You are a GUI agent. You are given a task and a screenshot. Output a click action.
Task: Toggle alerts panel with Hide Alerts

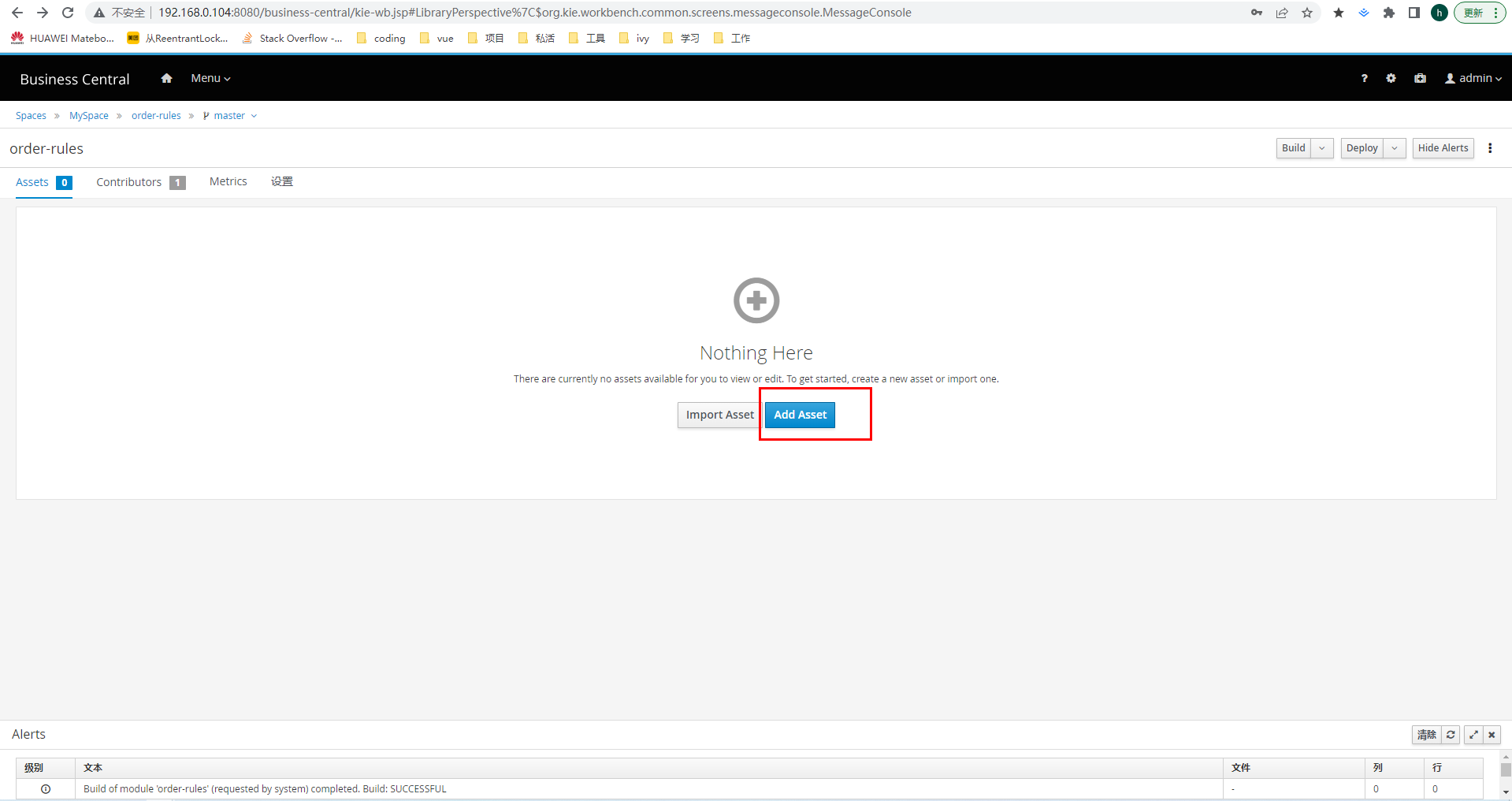(x=1443, y=148)
